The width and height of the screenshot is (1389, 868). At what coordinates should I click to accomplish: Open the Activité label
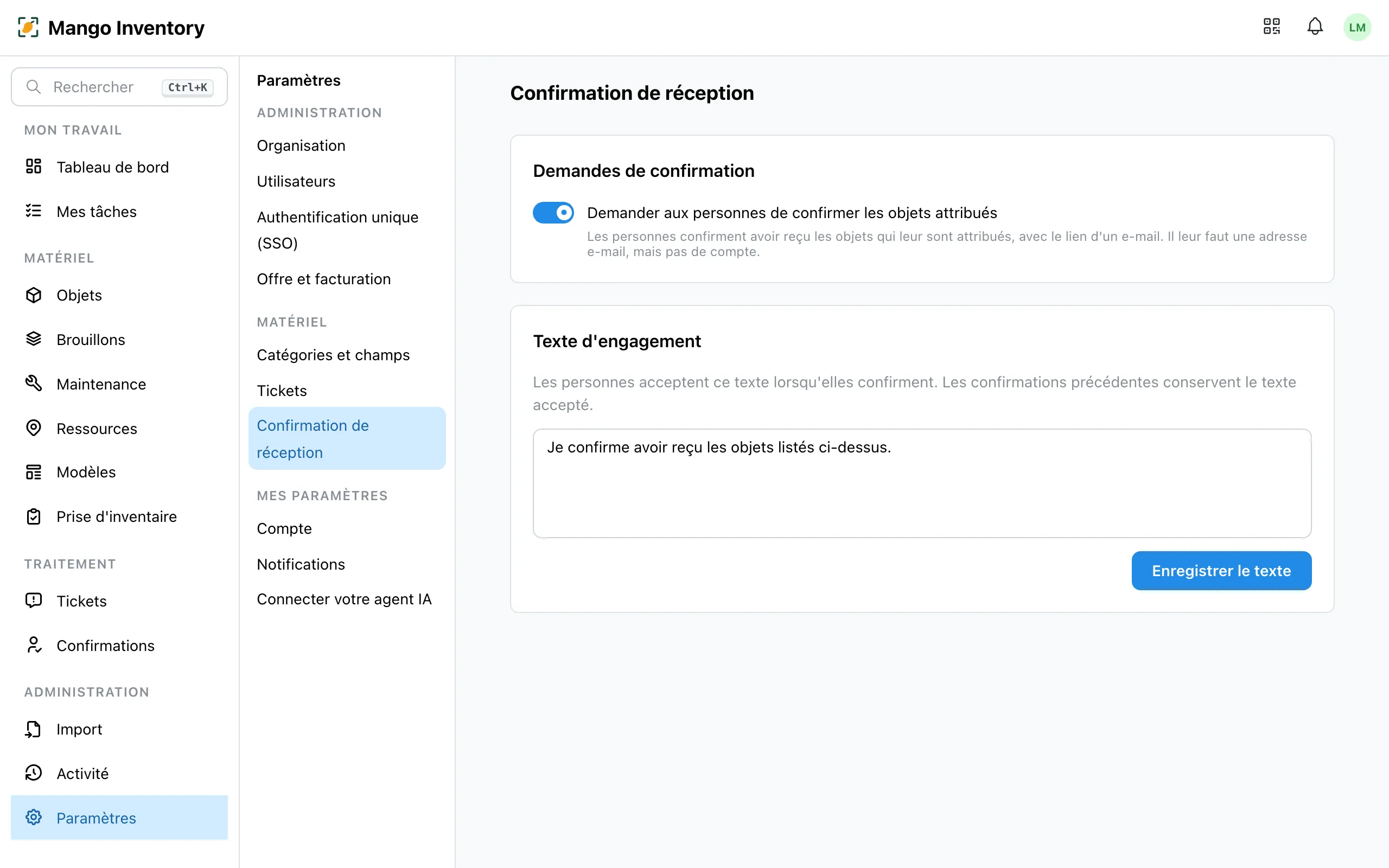click(82, 774)
